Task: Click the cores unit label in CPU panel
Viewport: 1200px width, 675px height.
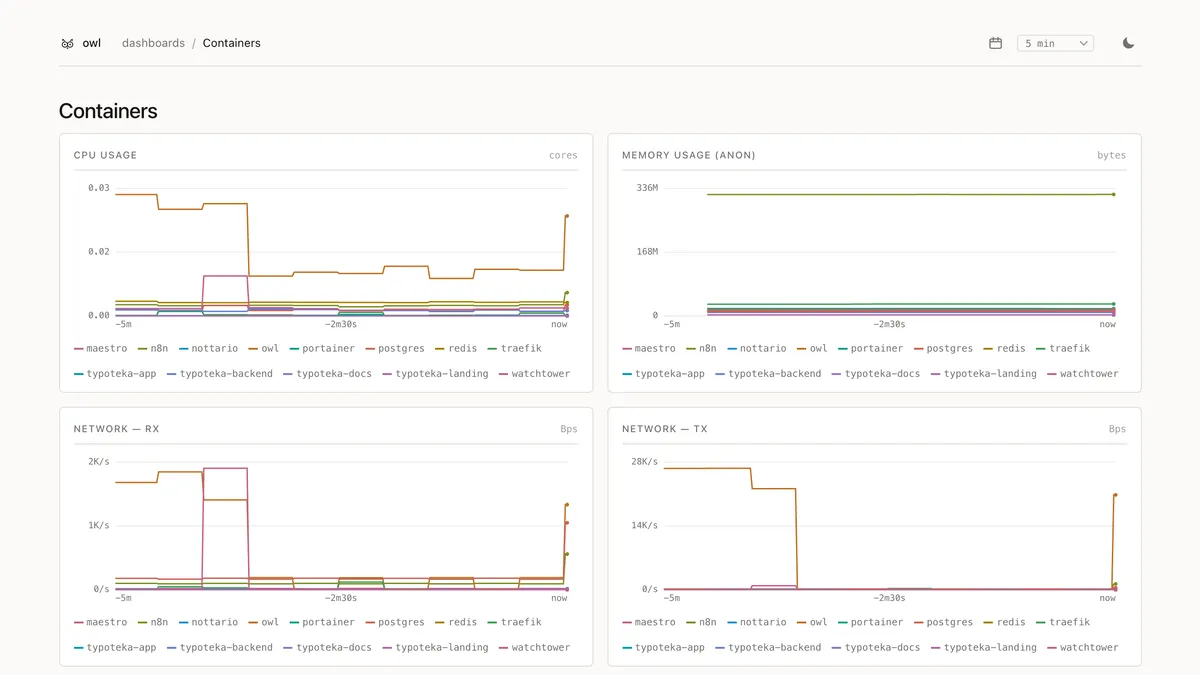Action: coord(563,155)
